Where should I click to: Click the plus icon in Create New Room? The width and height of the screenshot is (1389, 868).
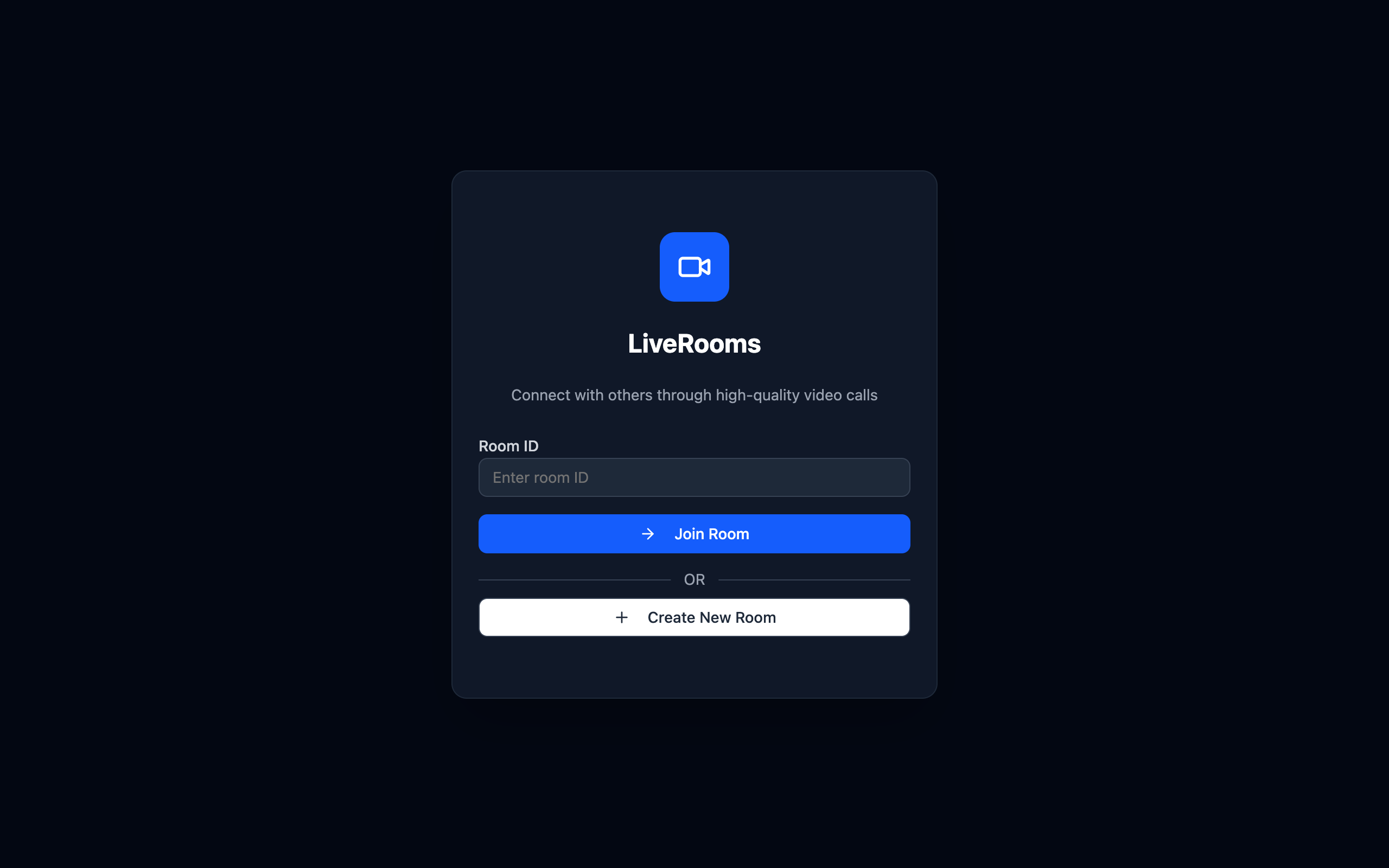[622, 617]
